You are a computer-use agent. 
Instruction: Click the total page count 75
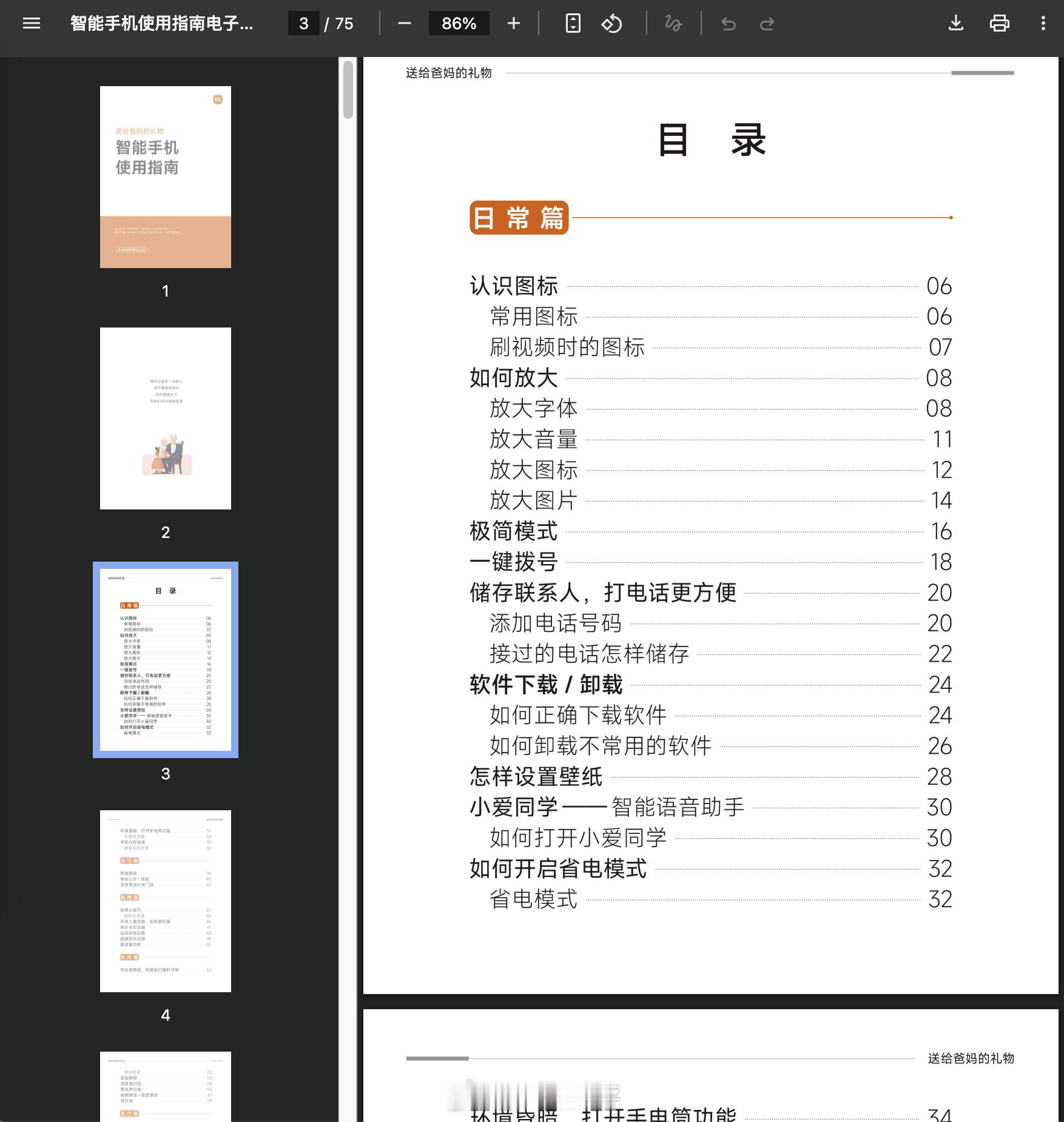344,24
